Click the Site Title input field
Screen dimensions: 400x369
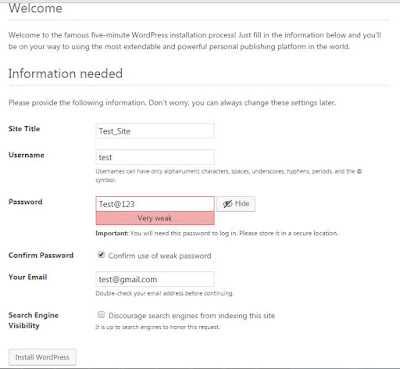155,131
